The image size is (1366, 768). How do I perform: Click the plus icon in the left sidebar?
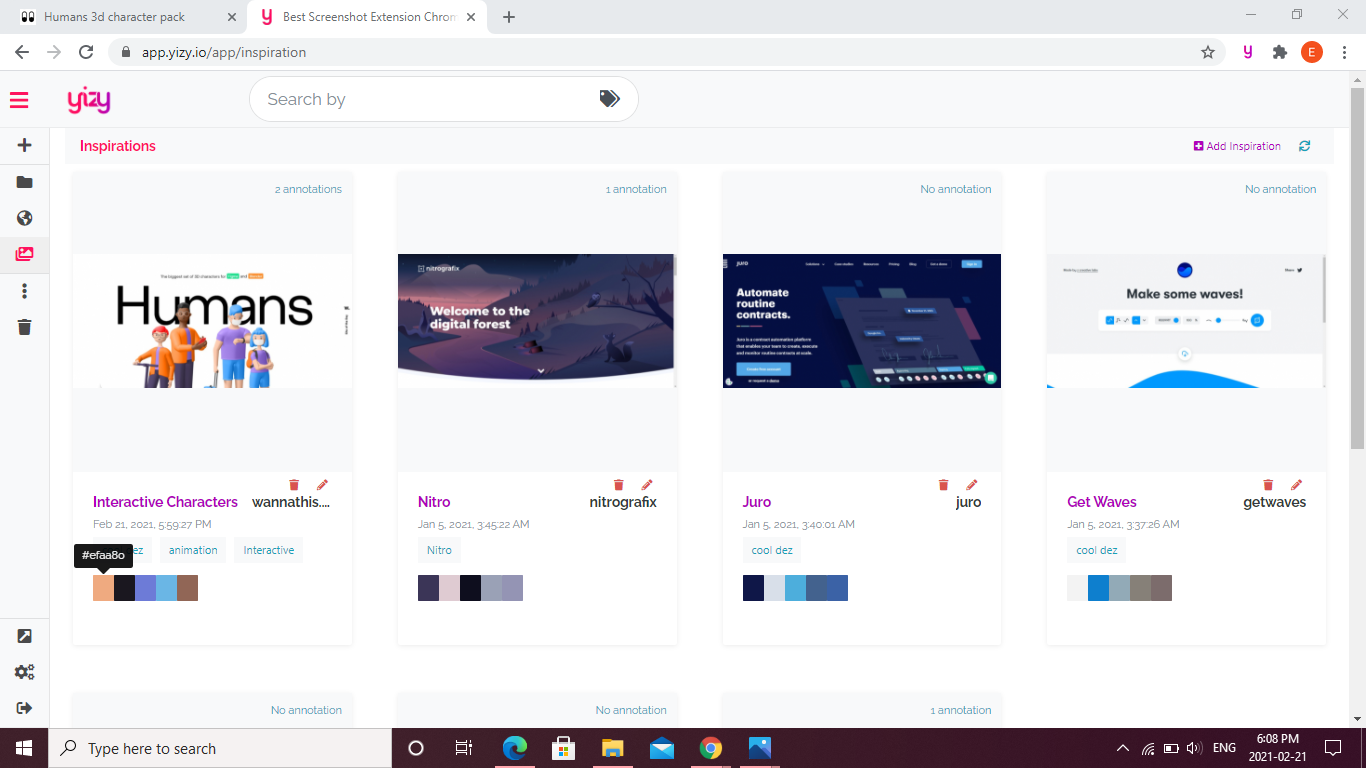point(25,145)
